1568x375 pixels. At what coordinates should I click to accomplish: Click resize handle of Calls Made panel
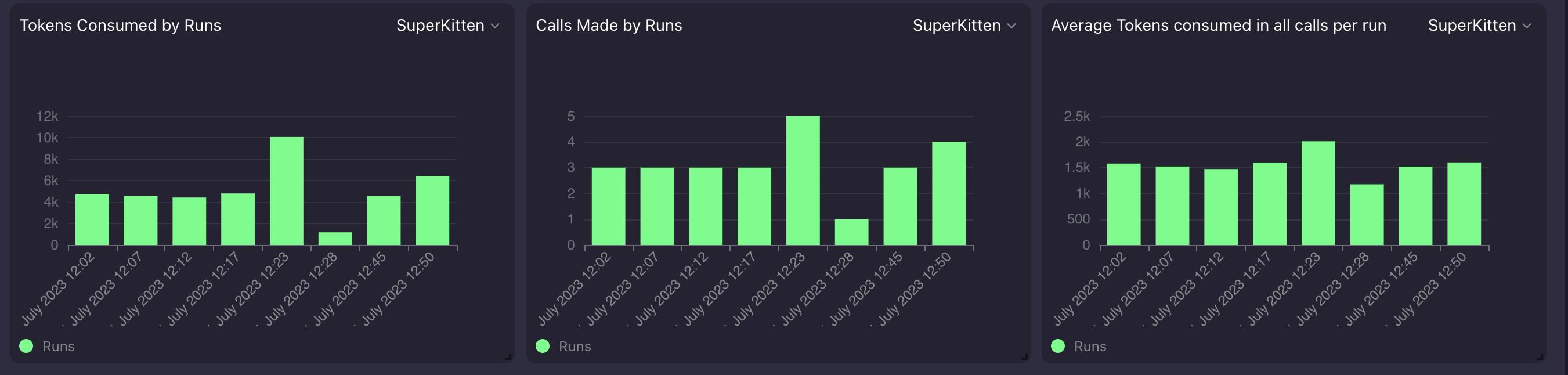[1024, 357]
